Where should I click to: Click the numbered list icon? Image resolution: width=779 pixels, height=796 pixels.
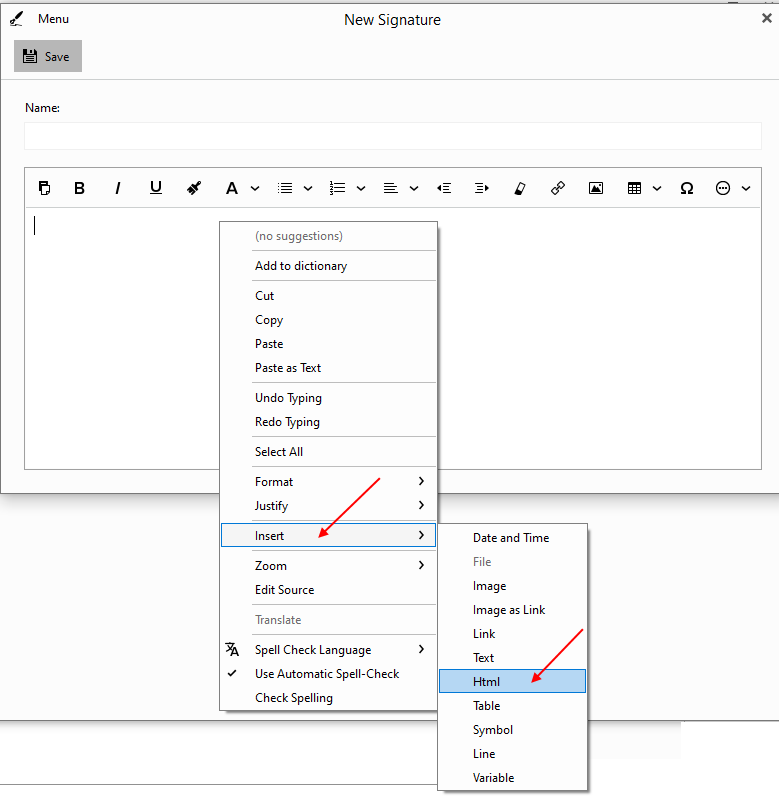[337, 188]
